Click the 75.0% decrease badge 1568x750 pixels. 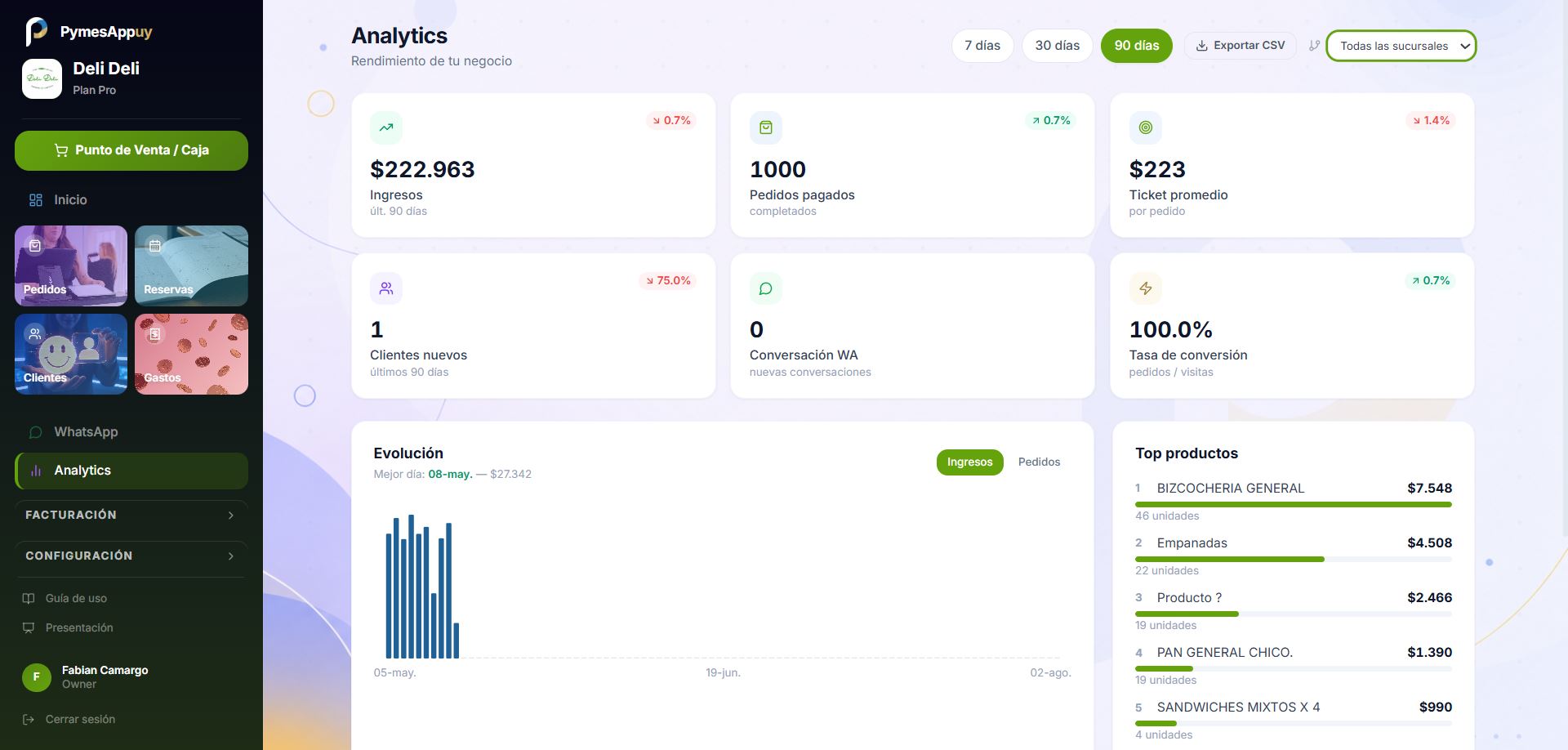[669, 281]
